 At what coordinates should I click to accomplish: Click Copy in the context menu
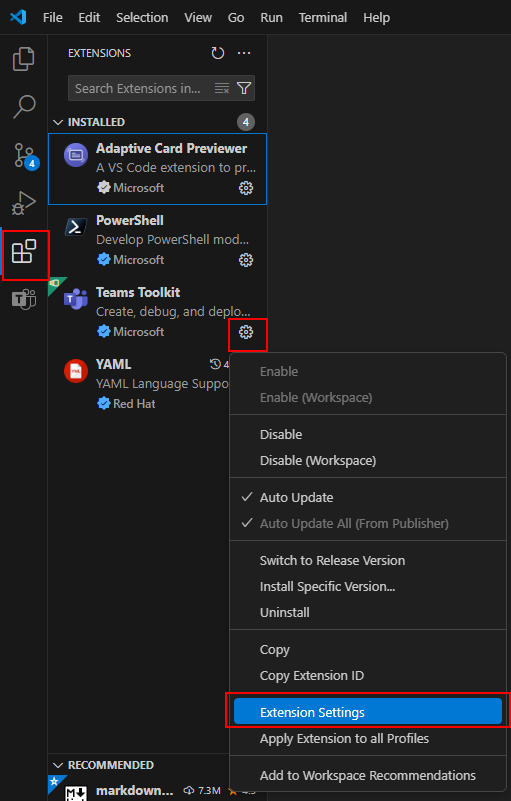[274, 650]
